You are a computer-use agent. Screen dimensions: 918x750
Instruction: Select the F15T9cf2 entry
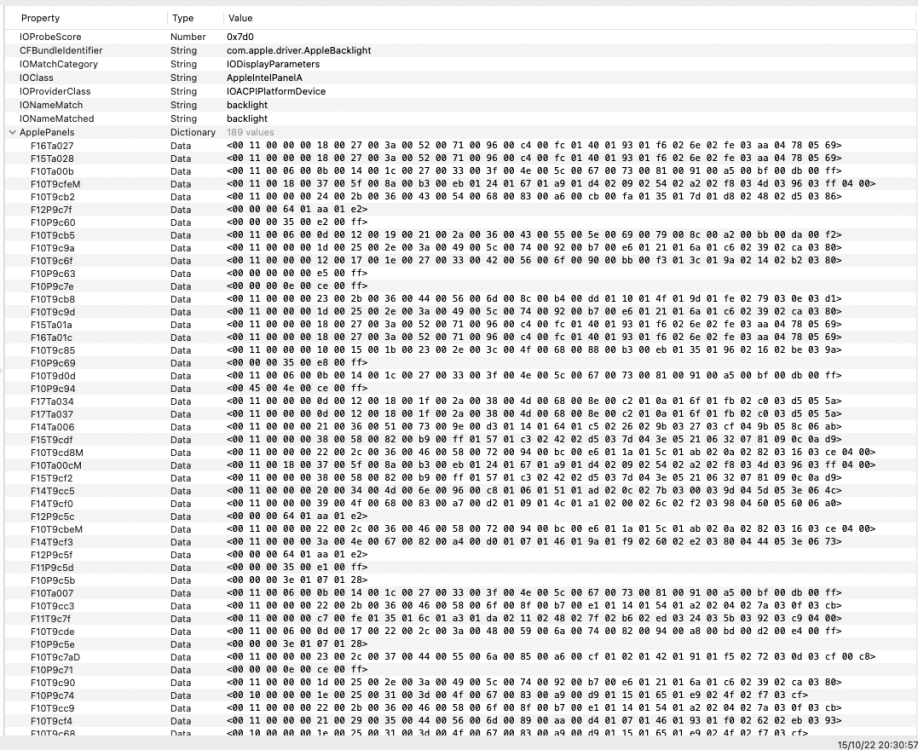[52, 478]
